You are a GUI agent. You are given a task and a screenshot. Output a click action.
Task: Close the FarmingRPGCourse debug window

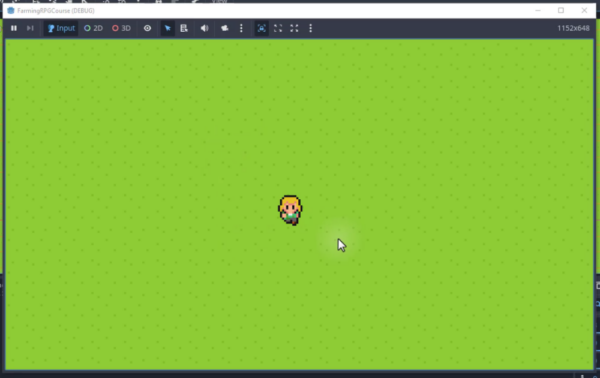pos(584,11)
